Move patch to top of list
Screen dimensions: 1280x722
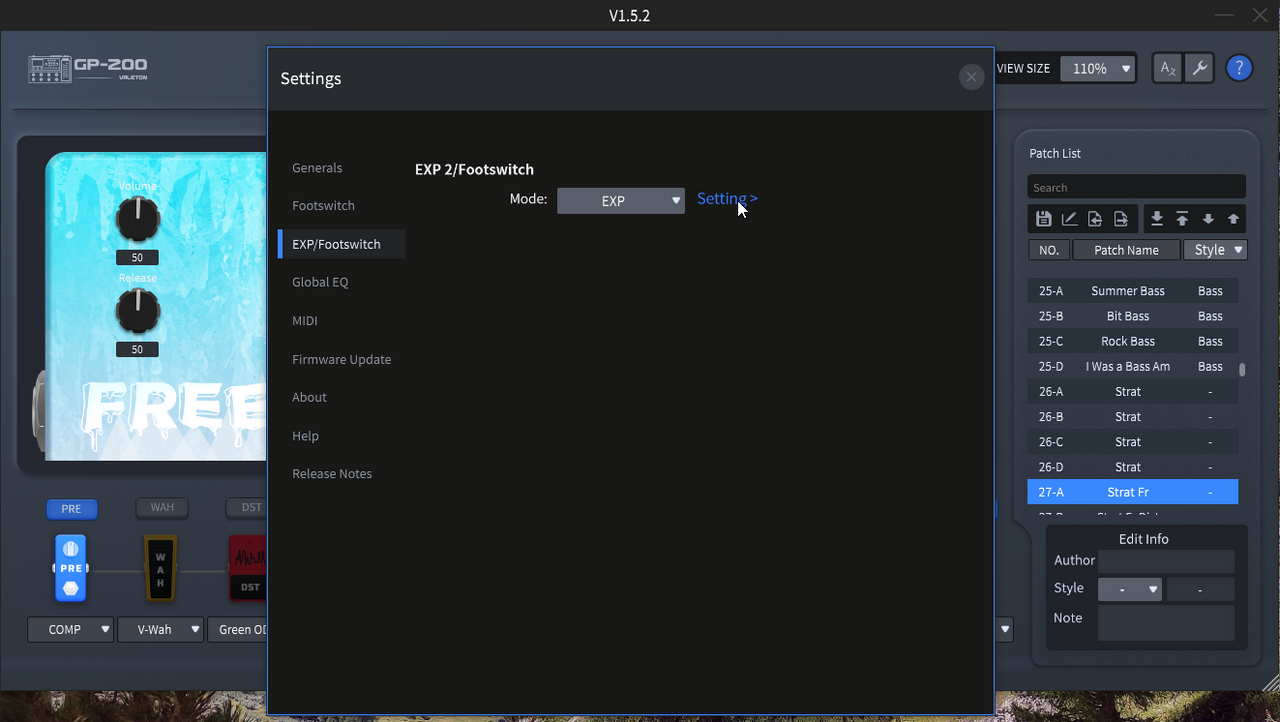1182,219
